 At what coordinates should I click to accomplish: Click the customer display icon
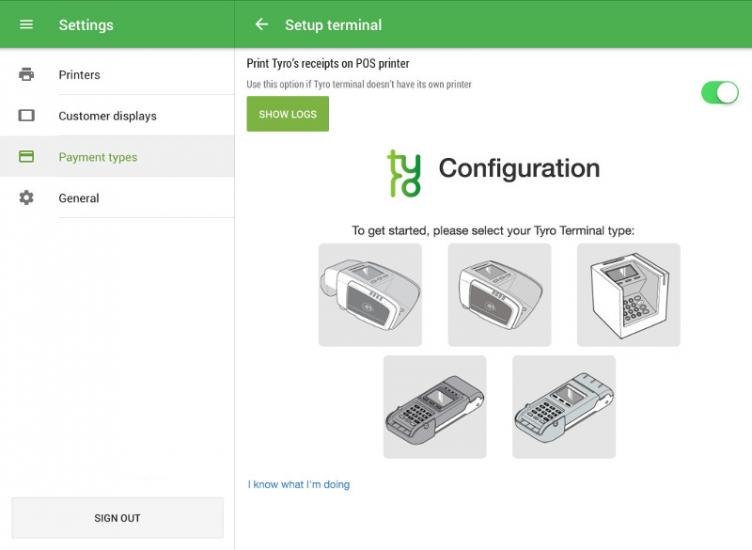27,116
